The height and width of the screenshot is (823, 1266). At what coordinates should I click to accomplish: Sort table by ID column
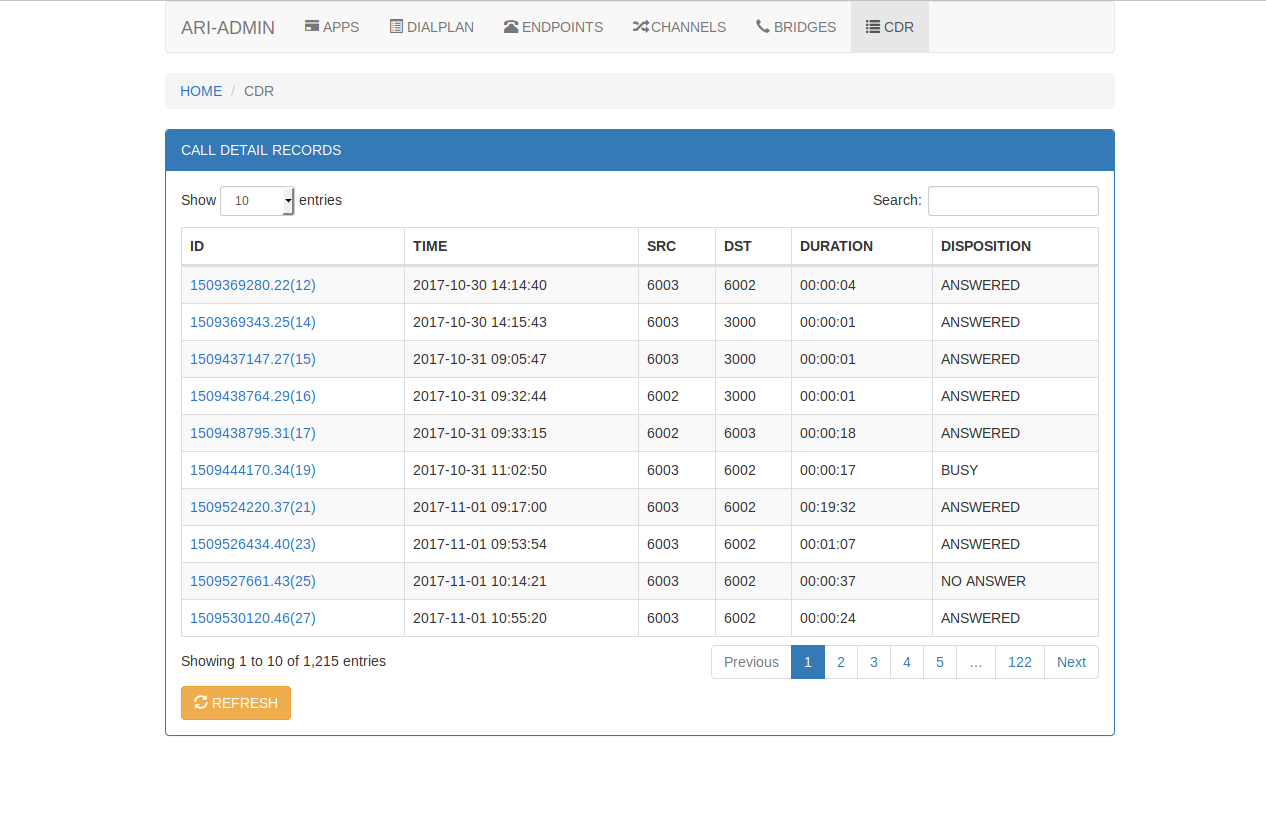tap(293, 246)
